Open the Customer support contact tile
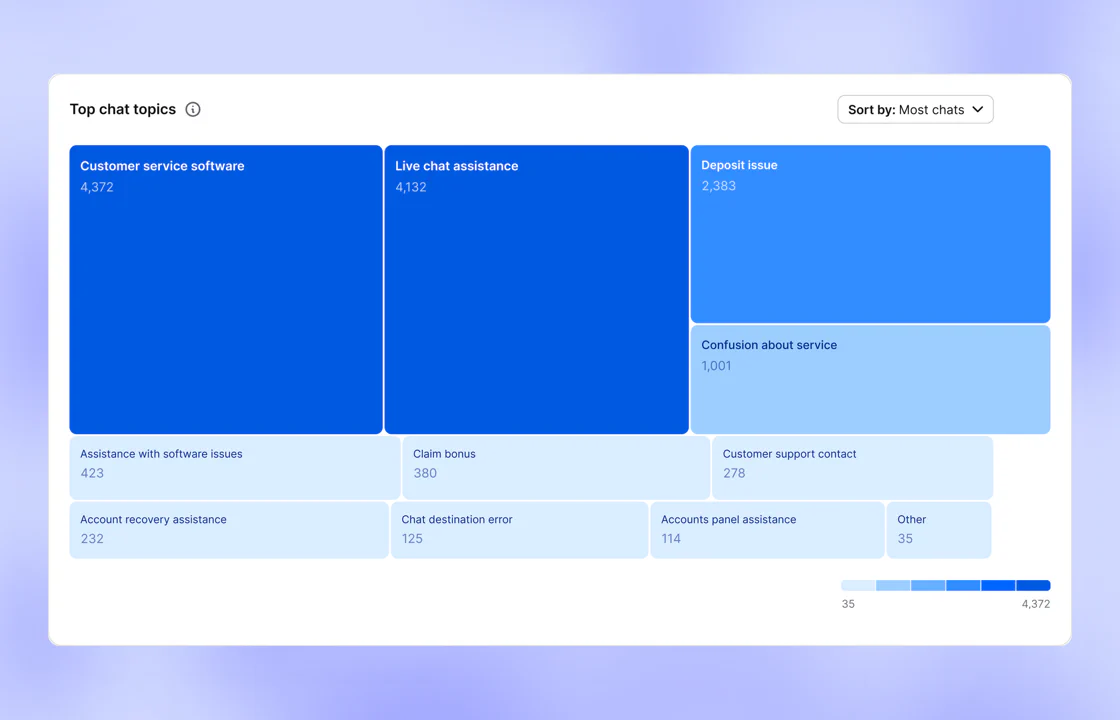1120x720 pixels. pyautogui.click(x=852, y=467)
